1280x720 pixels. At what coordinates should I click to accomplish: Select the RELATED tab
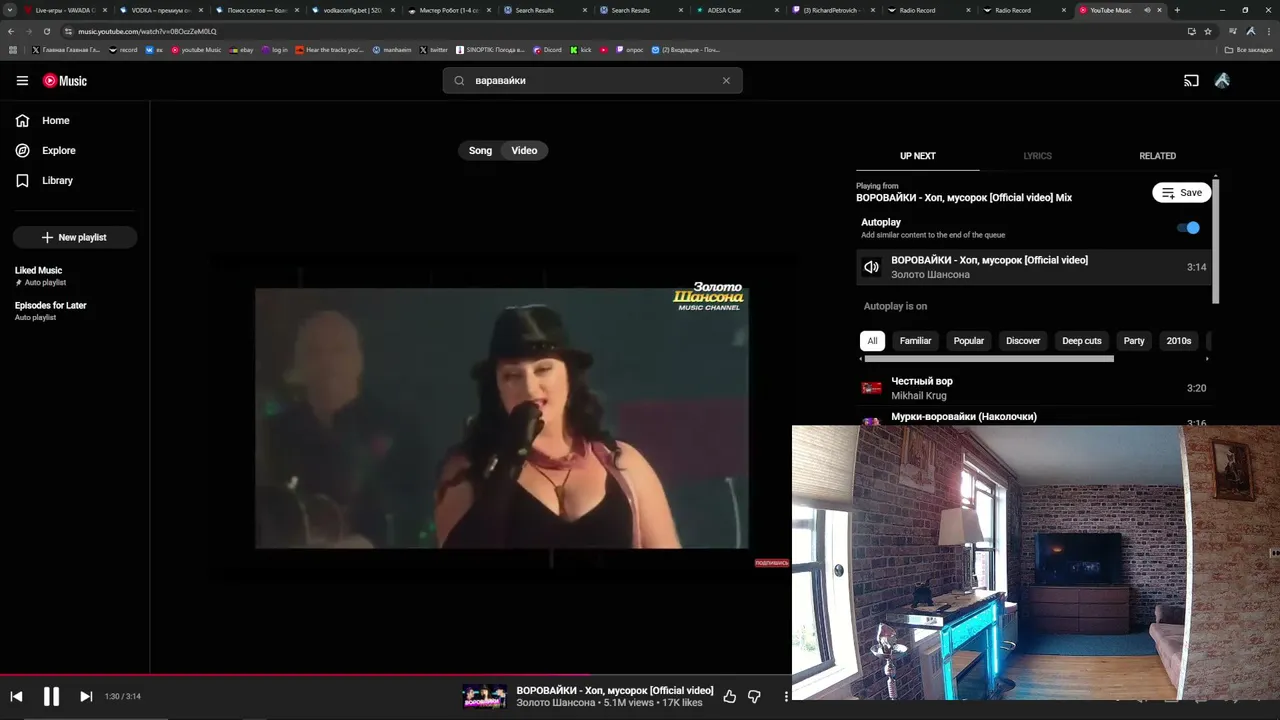pyautogui.click(x=1157, y=156)
